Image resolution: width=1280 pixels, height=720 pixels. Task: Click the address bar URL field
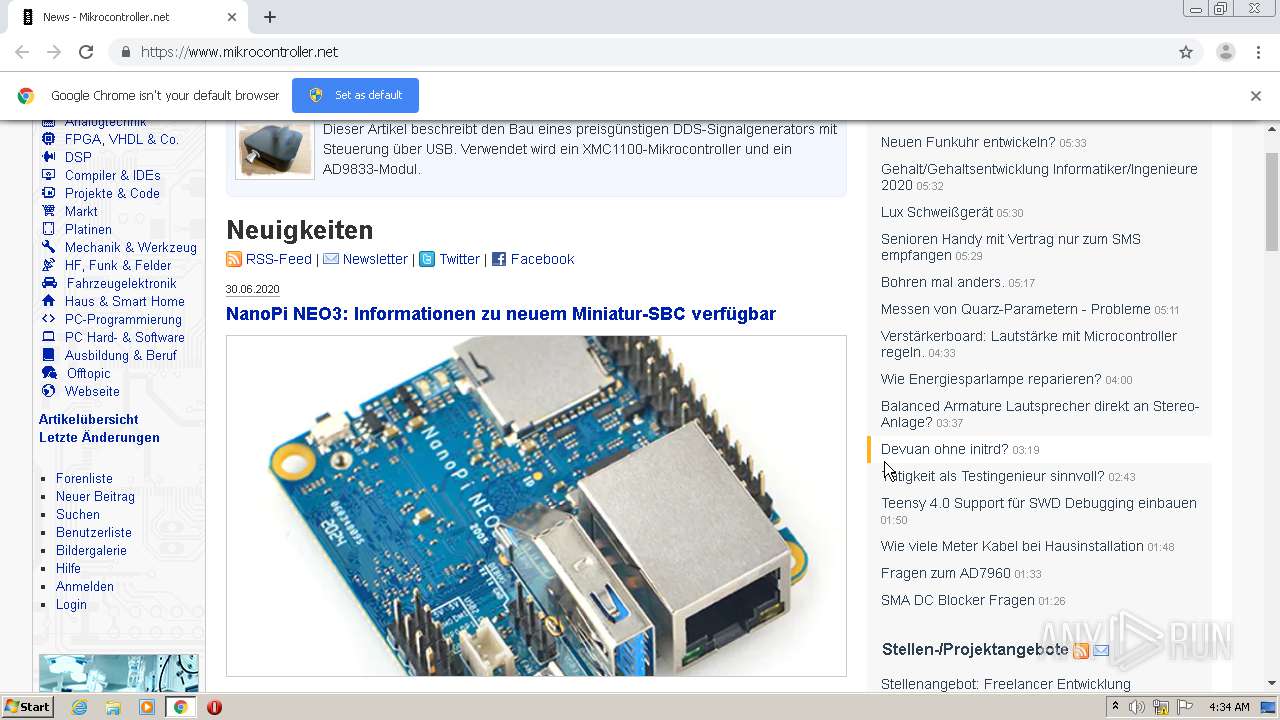(x=640, y=52)
